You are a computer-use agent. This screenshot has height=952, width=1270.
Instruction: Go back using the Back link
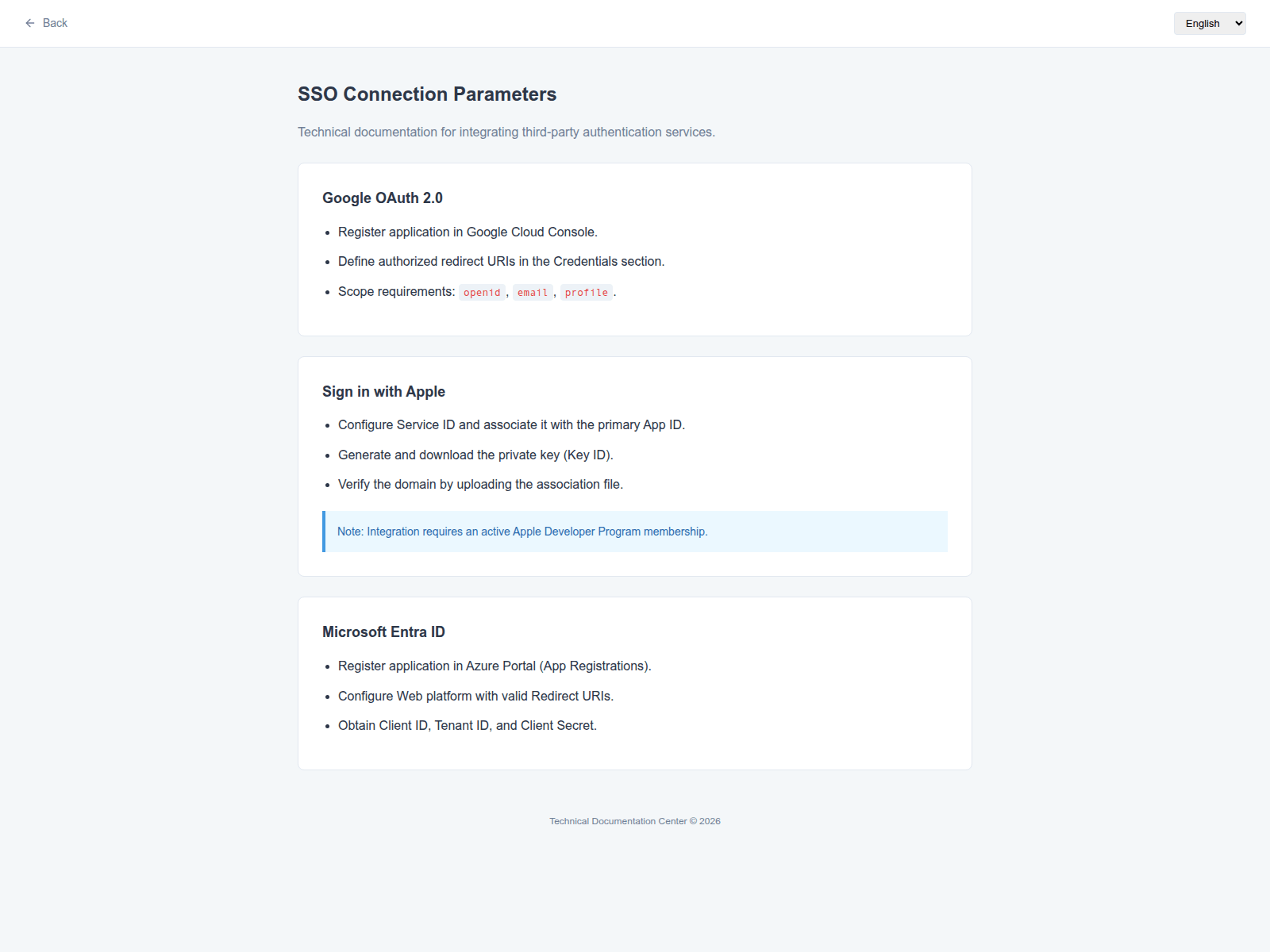click(46, 23)
